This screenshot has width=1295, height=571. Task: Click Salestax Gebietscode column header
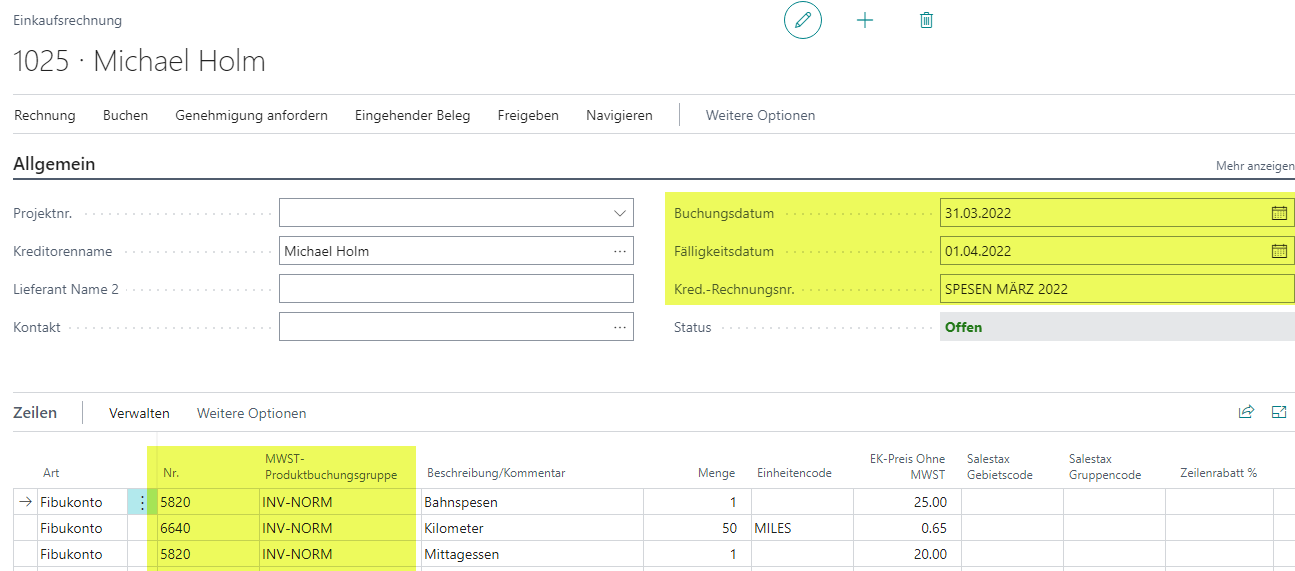(x=1000, y=466)
